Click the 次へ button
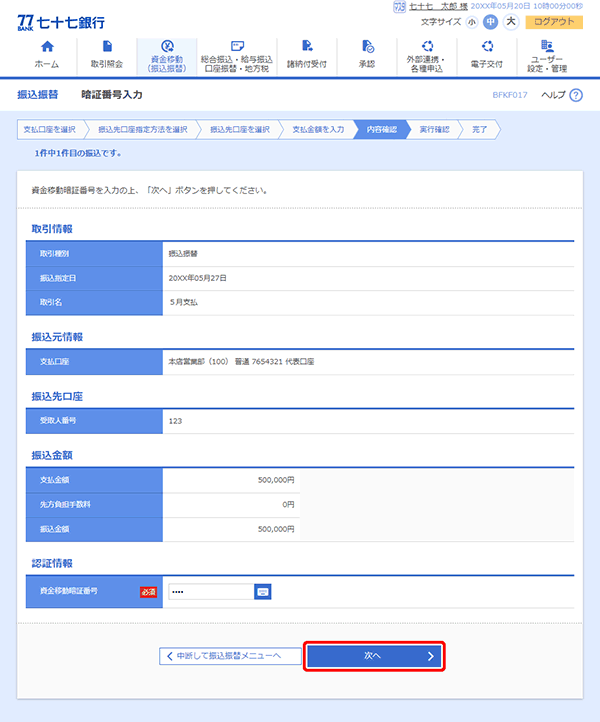600x722 pixels. (x=374, y=656)
